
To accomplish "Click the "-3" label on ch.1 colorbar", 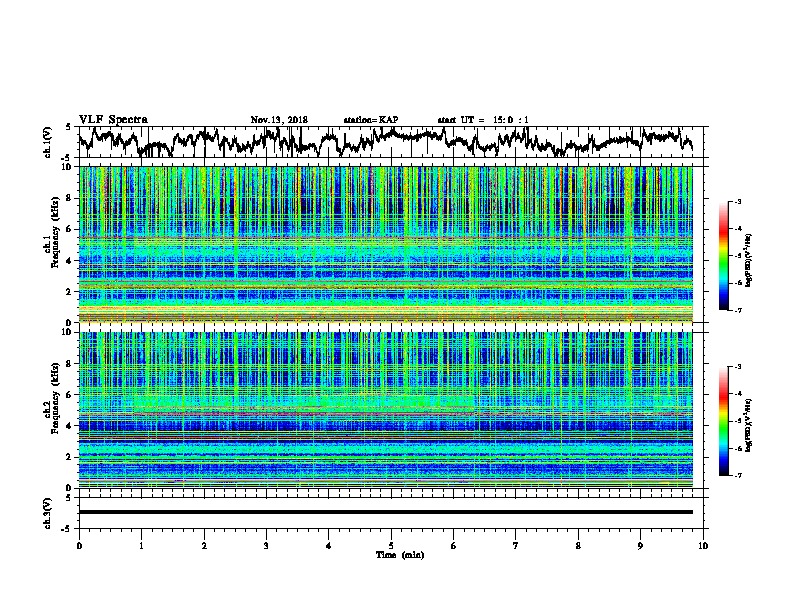I will 737,202.
